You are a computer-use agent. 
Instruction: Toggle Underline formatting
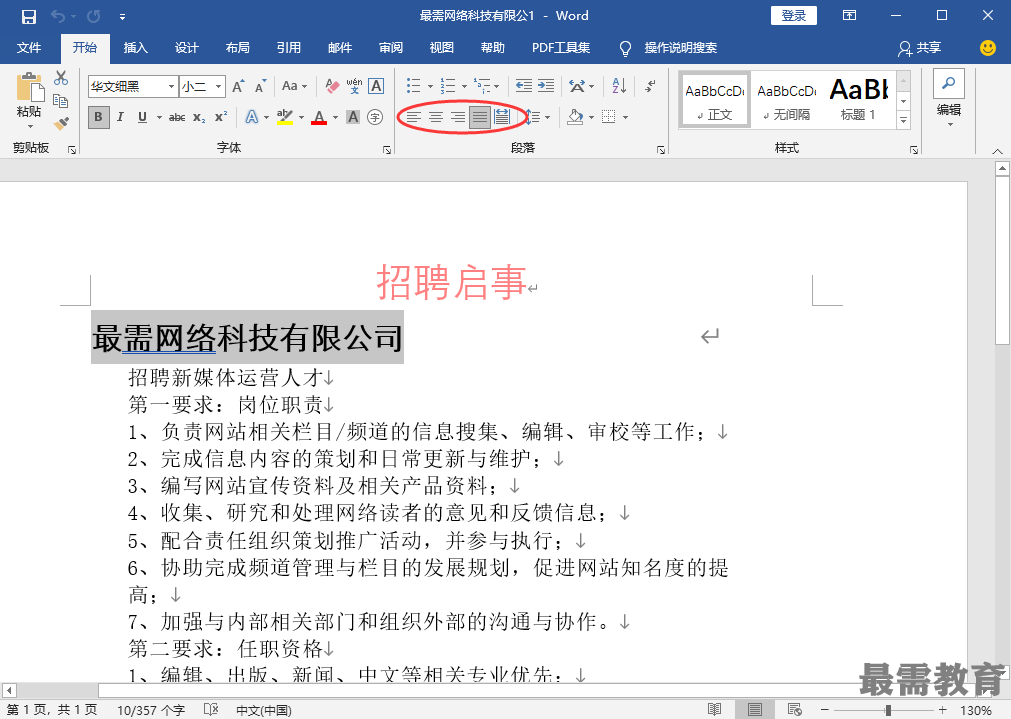[142, 117]
